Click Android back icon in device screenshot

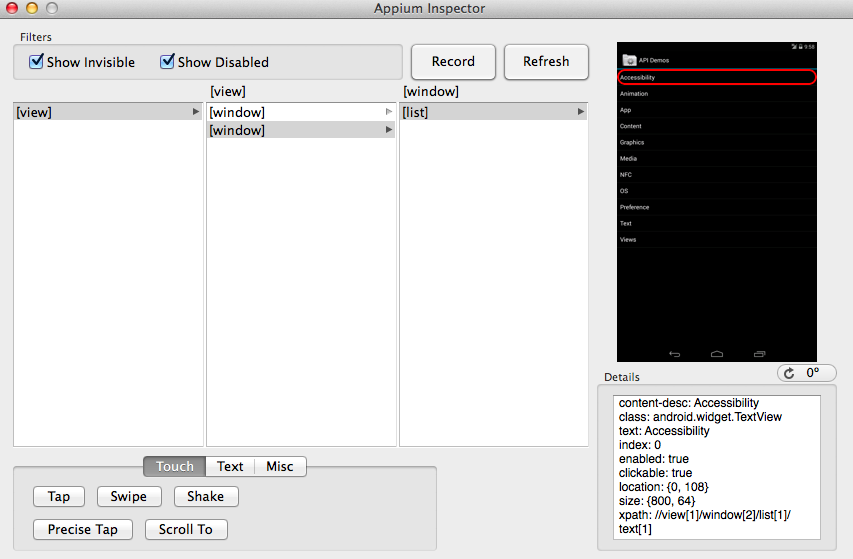pos(675,354)
